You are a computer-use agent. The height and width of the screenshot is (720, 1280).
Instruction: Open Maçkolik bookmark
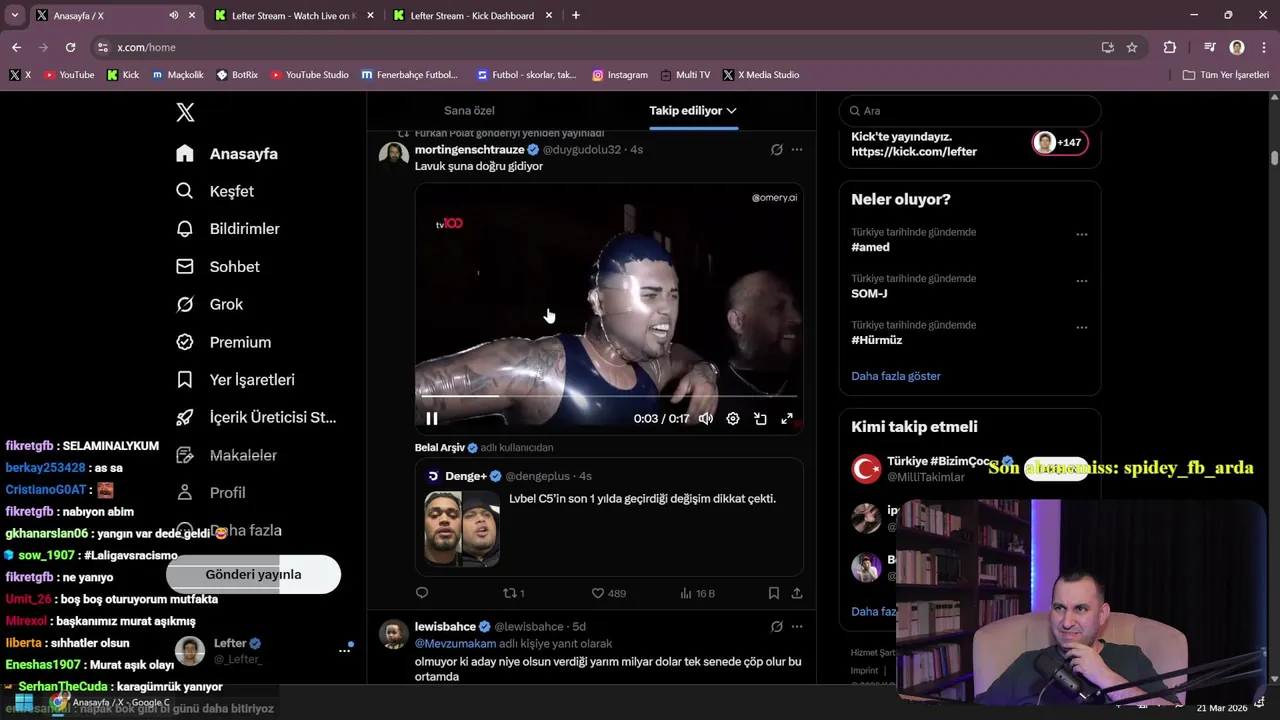[177, 75]
